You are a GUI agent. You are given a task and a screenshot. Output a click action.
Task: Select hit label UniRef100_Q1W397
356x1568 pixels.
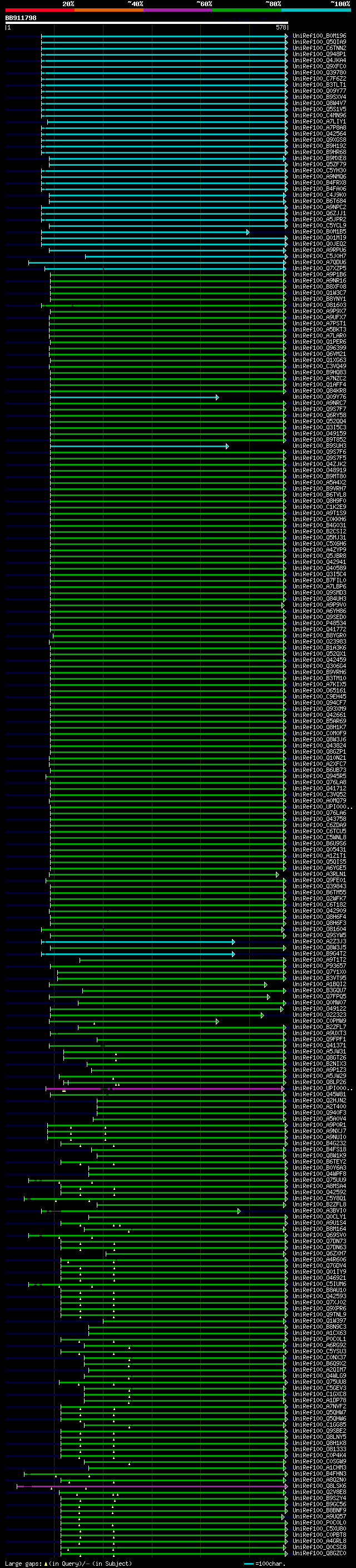coord(319,1321)
